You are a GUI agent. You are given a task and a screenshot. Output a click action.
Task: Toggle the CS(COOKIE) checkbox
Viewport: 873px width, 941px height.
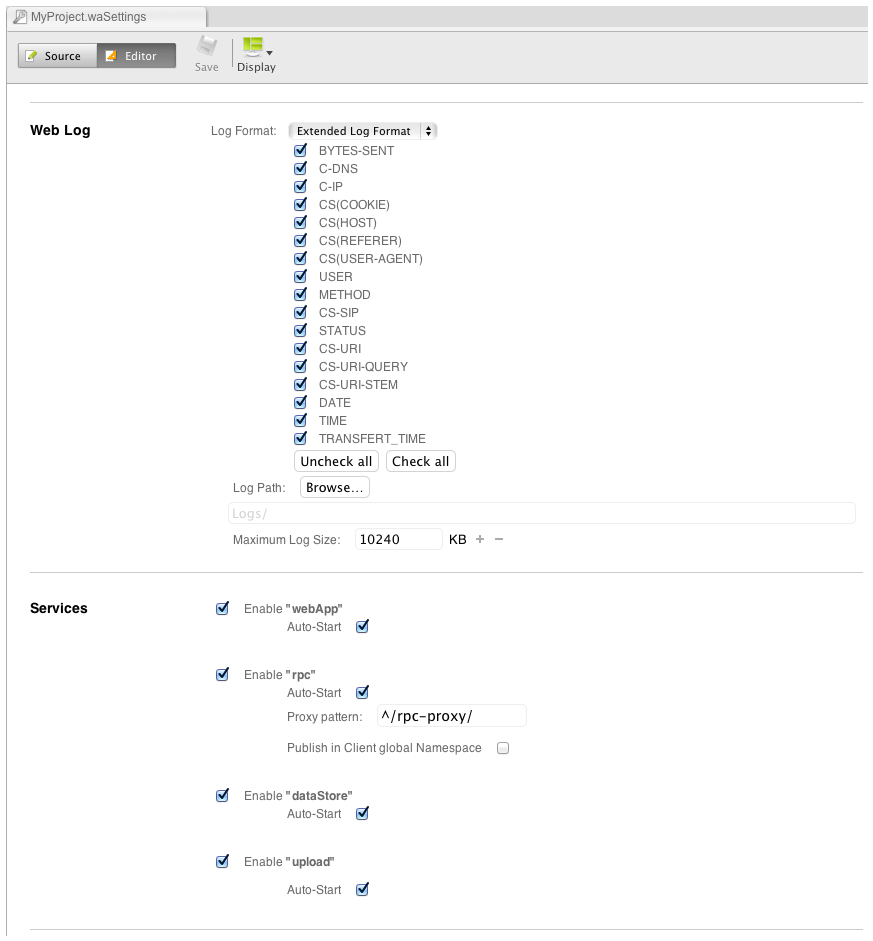point(300,204)
